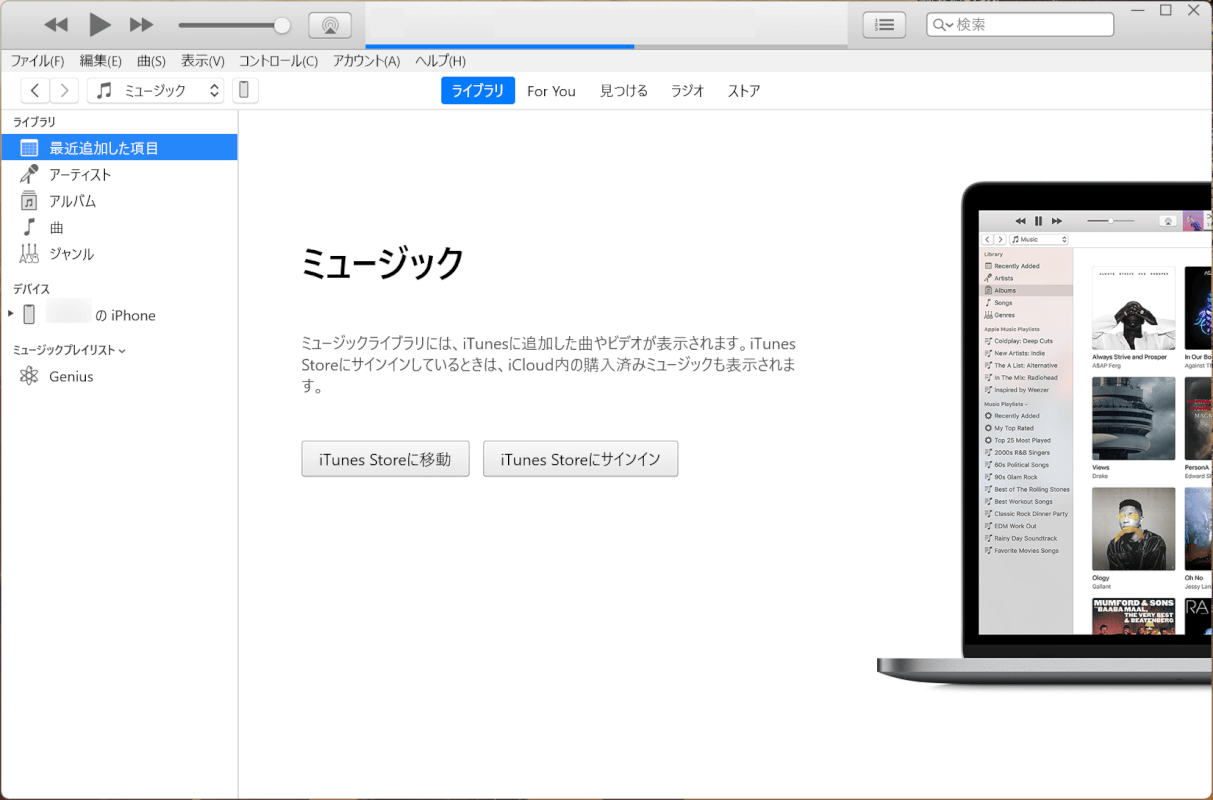Select the アーティスト sidebar icon
The height and width of the screenshot is (800, 1213).
pyautogui.click(x=29, y=173)
